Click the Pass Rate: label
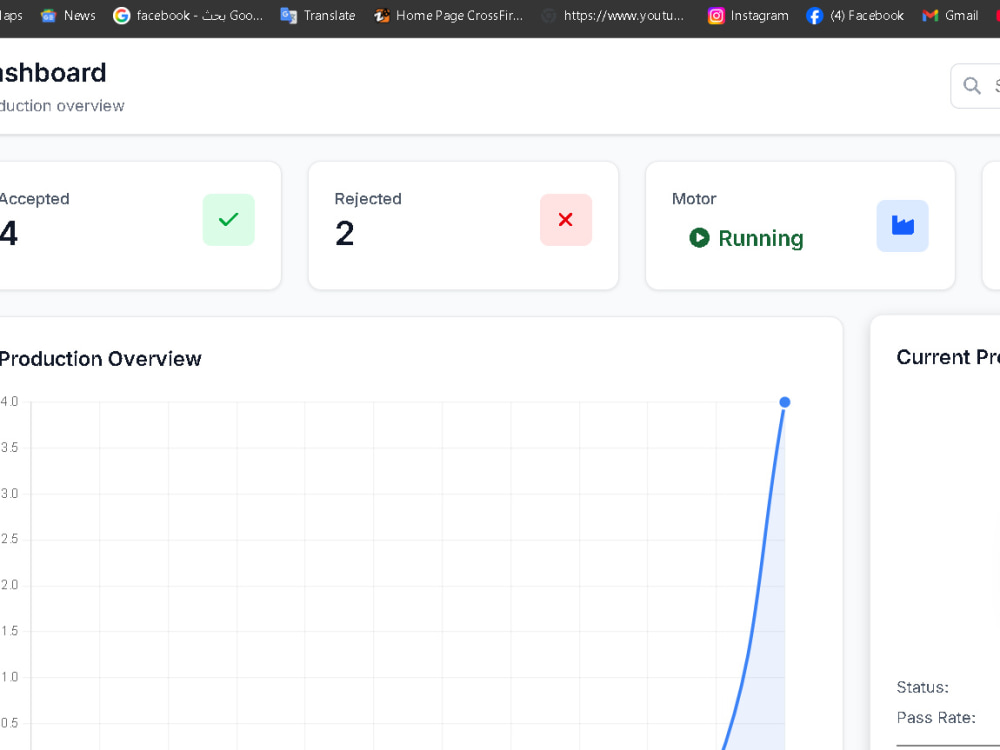Viewport: 1000px width, 750px height. tap(936, 718)
